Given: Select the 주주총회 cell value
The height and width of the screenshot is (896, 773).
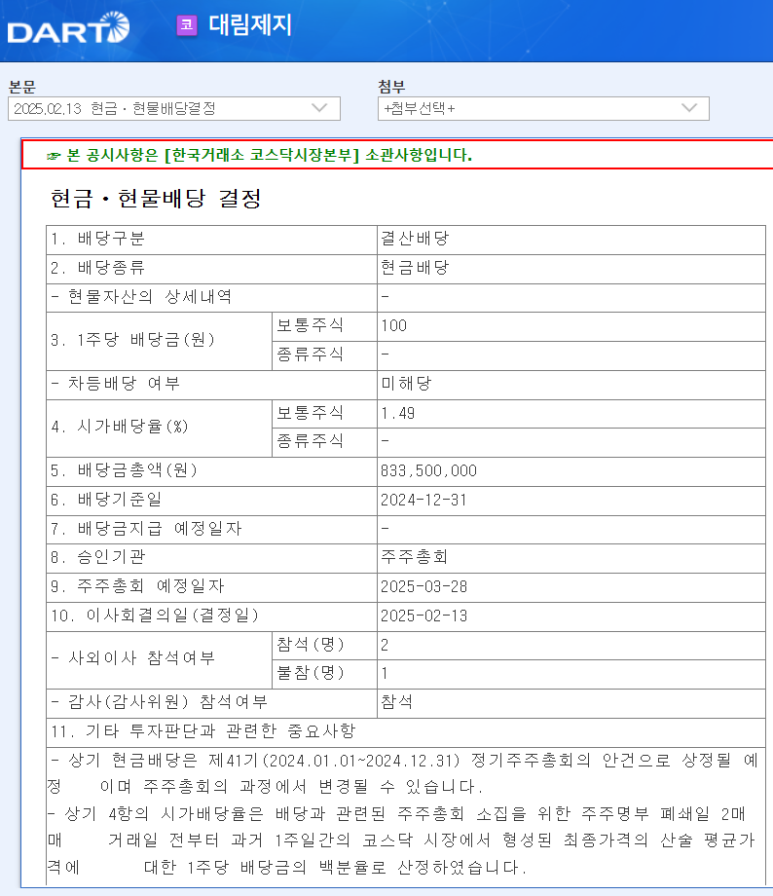Looking at the screenshot, I should coord(414,557).
